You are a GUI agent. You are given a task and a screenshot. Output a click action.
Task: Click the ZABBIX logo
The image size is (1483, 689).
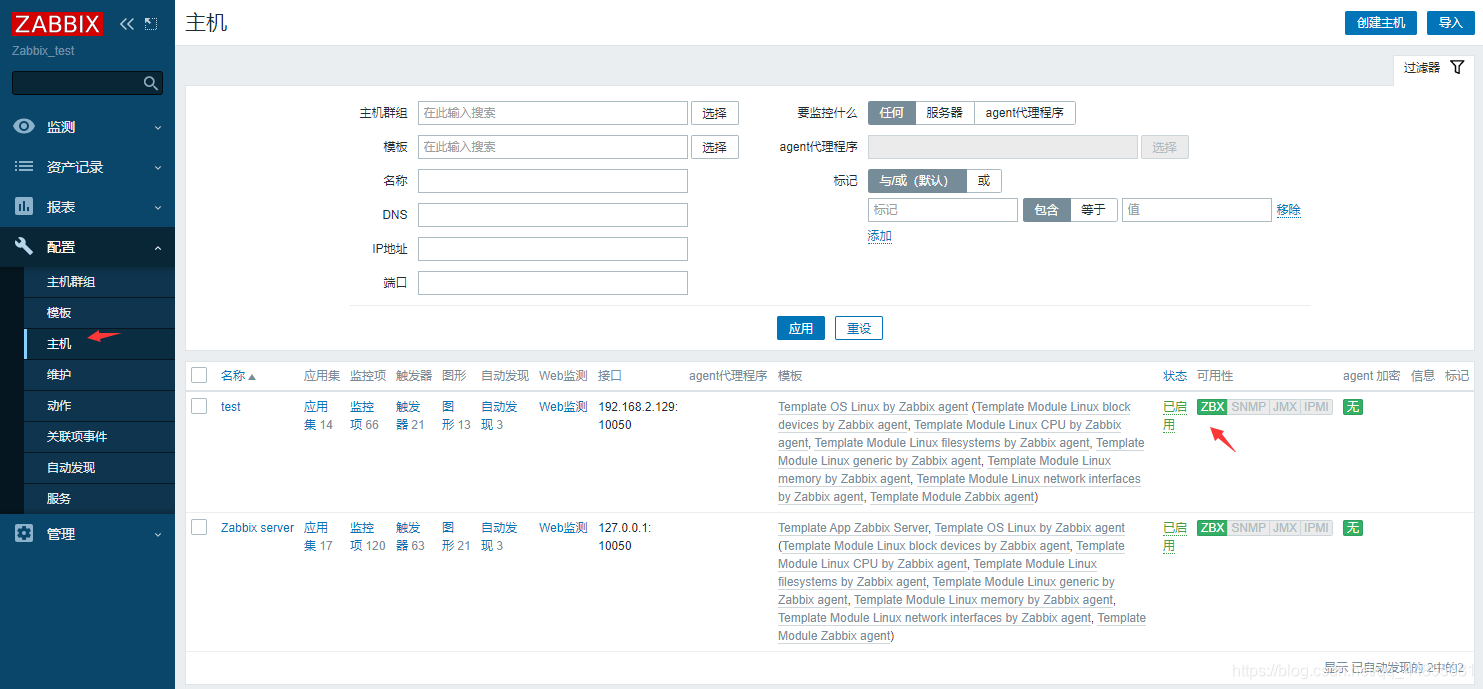click(x=57, y=23)
